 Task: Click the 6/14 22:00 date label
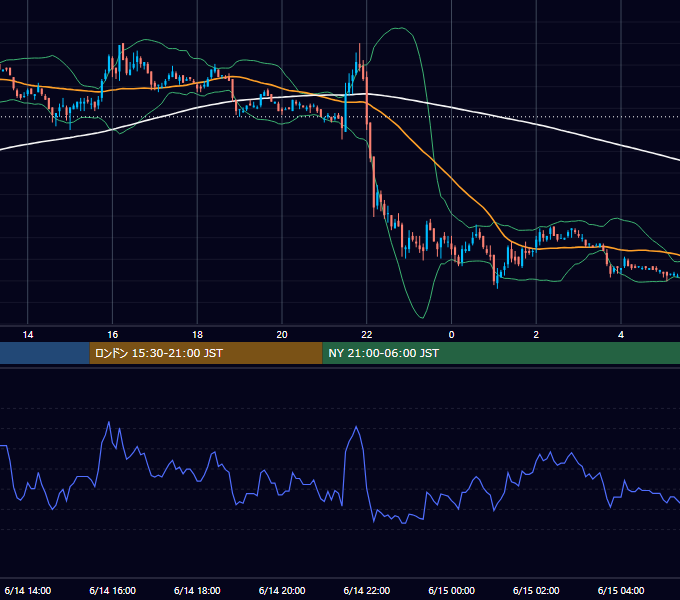(367, 590)
